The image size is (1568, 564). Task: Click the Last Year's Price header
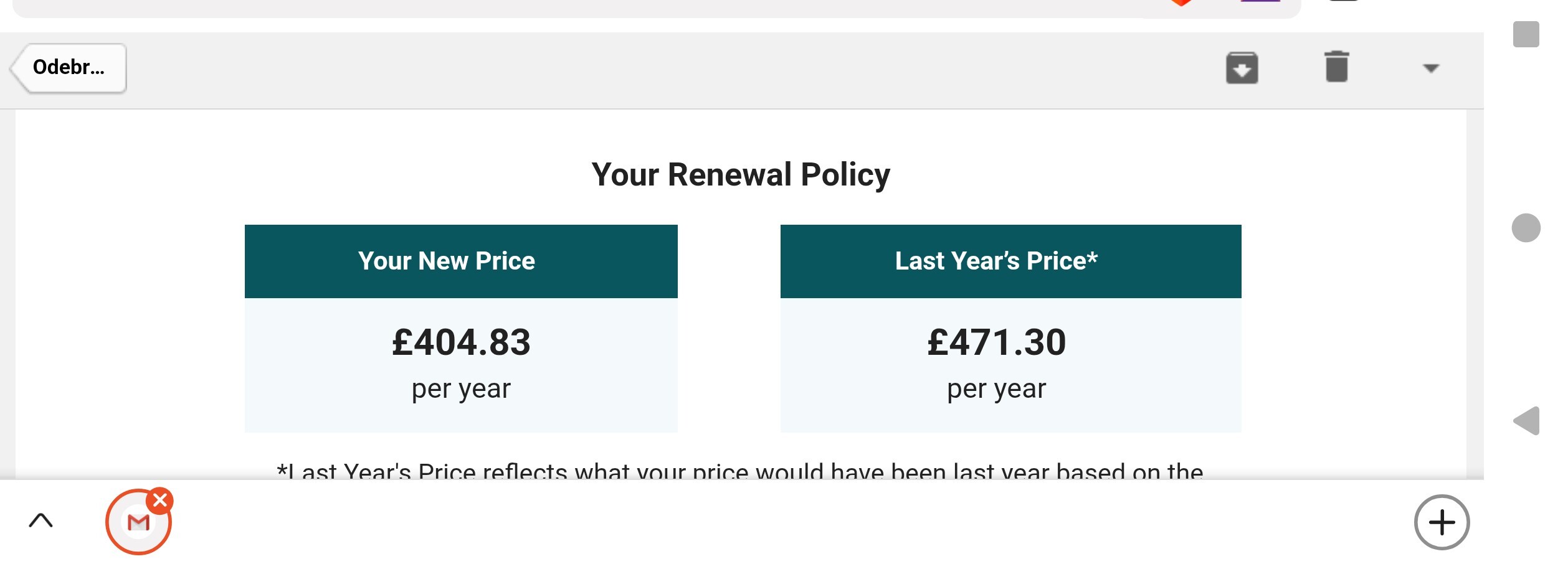996,261
